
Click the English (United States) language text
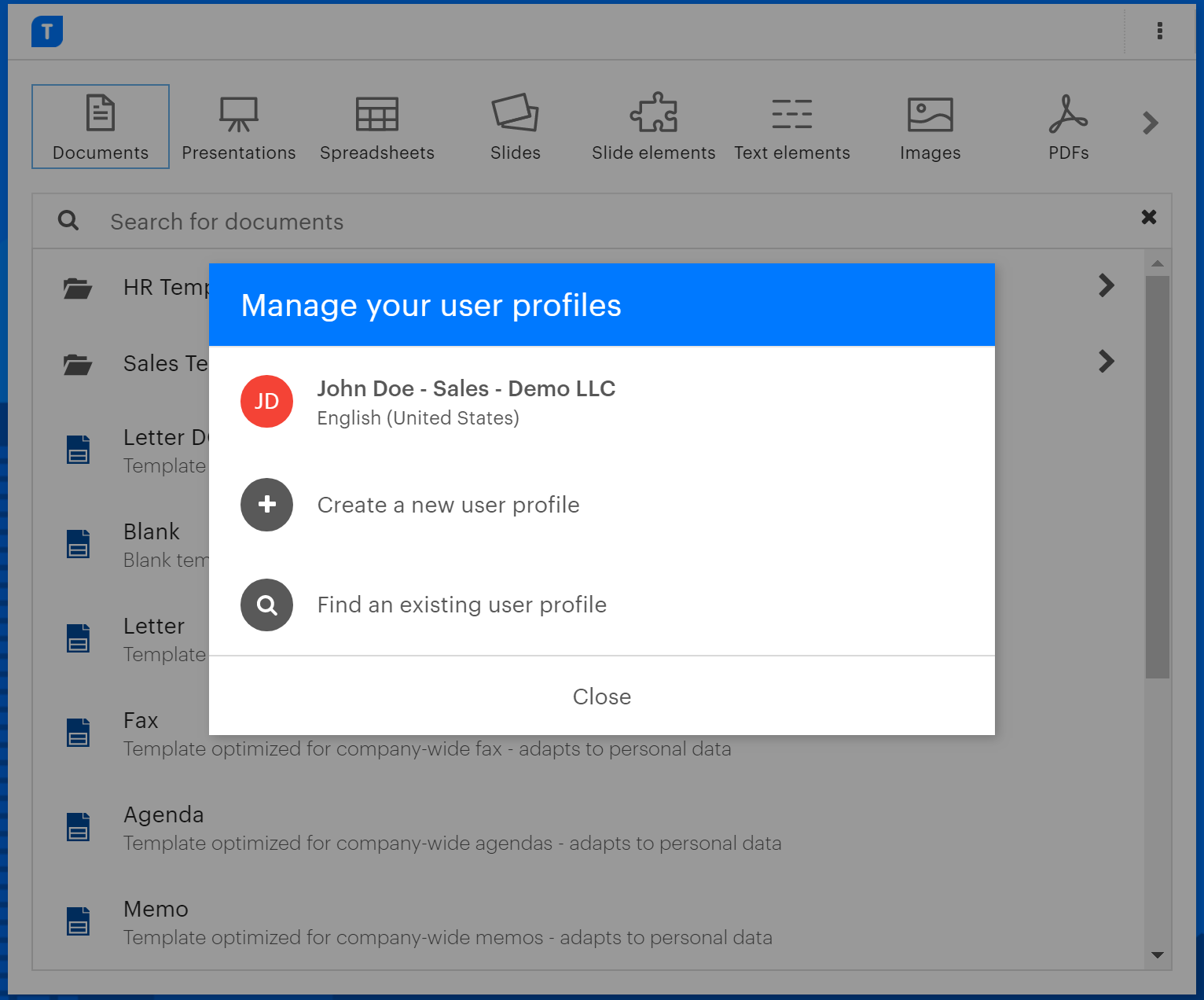pos(418,418)
